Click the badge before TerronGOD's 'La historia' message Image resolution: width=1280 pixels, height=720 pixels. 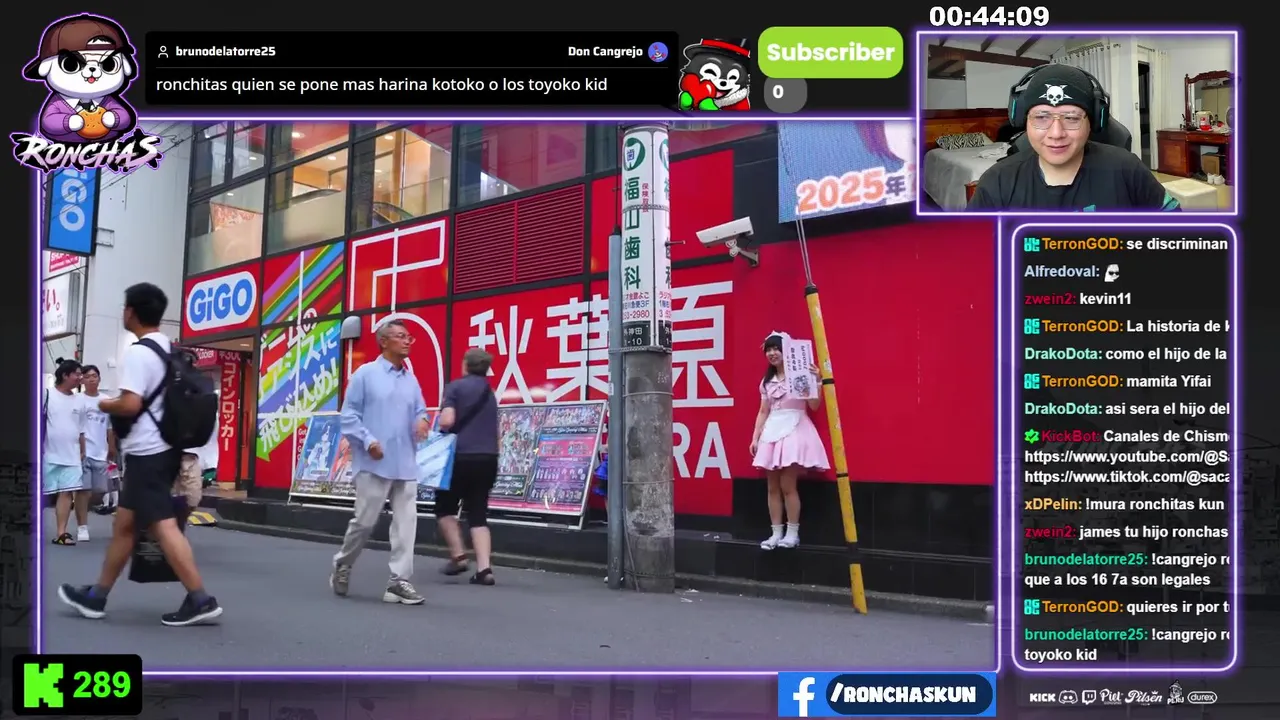(x=1032, y=326)
